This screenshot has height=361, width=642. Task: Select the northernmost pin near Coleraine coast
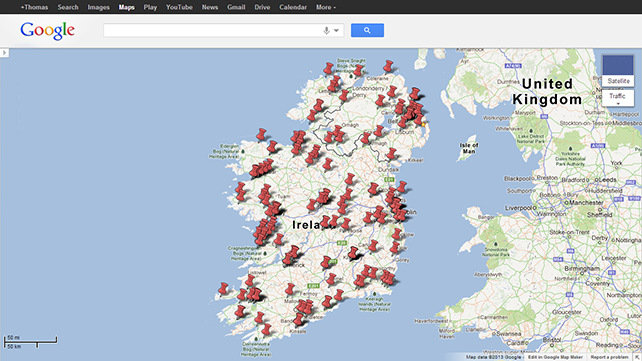[x=388, y=66]
